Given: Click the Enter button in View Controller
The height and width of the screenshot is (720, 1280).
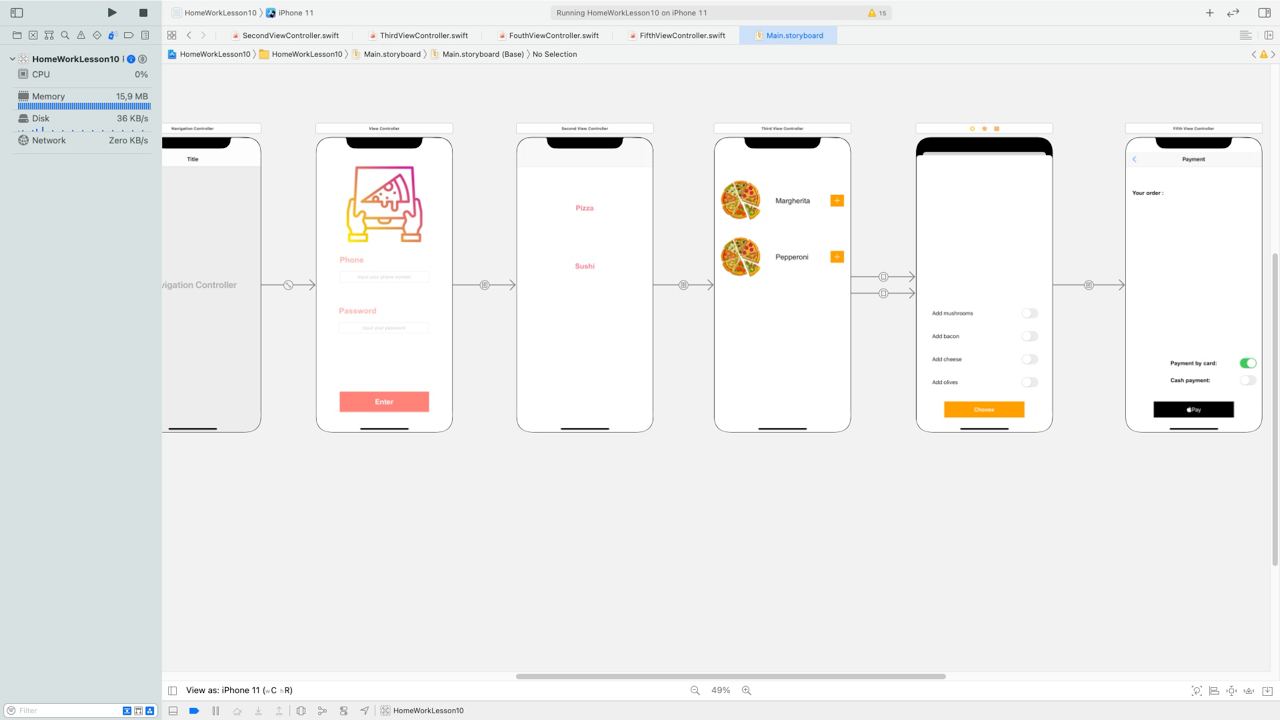Looking at the screenshot, I should (384, 401).
